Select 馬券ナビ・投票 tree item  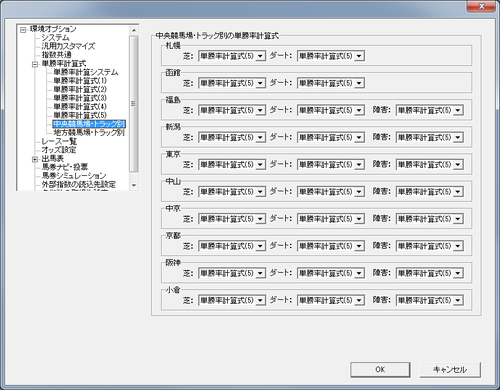65,167
